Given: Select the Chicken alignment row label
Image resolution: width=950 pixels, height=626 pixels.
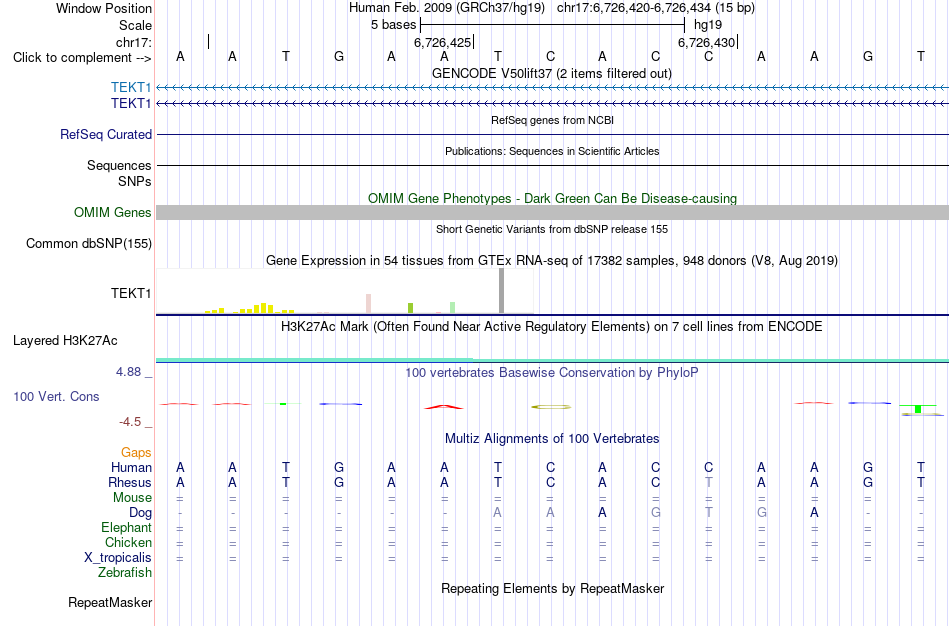Looking at the screenshot, I should pos(128,542).
